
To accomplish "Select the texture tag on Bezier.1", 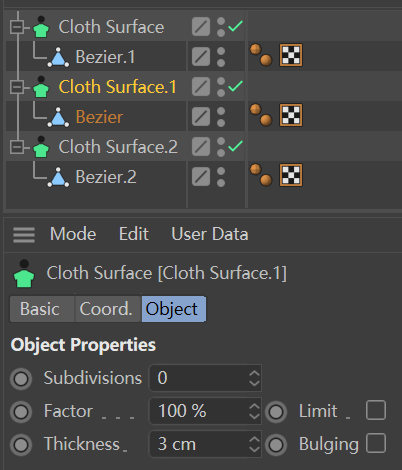I will pos(291,55).
